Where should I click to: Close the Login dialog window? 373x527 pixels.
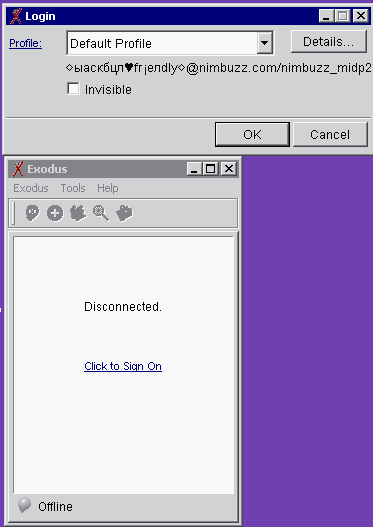coord(361,16)
